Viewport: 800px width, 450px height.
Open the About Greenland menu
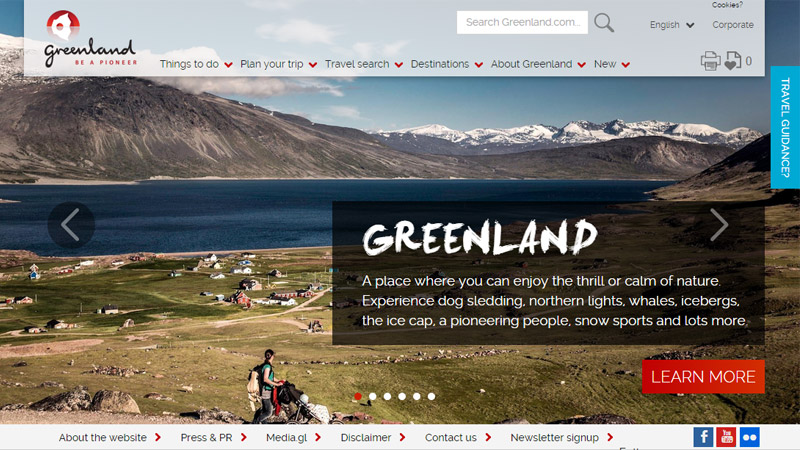538,64
